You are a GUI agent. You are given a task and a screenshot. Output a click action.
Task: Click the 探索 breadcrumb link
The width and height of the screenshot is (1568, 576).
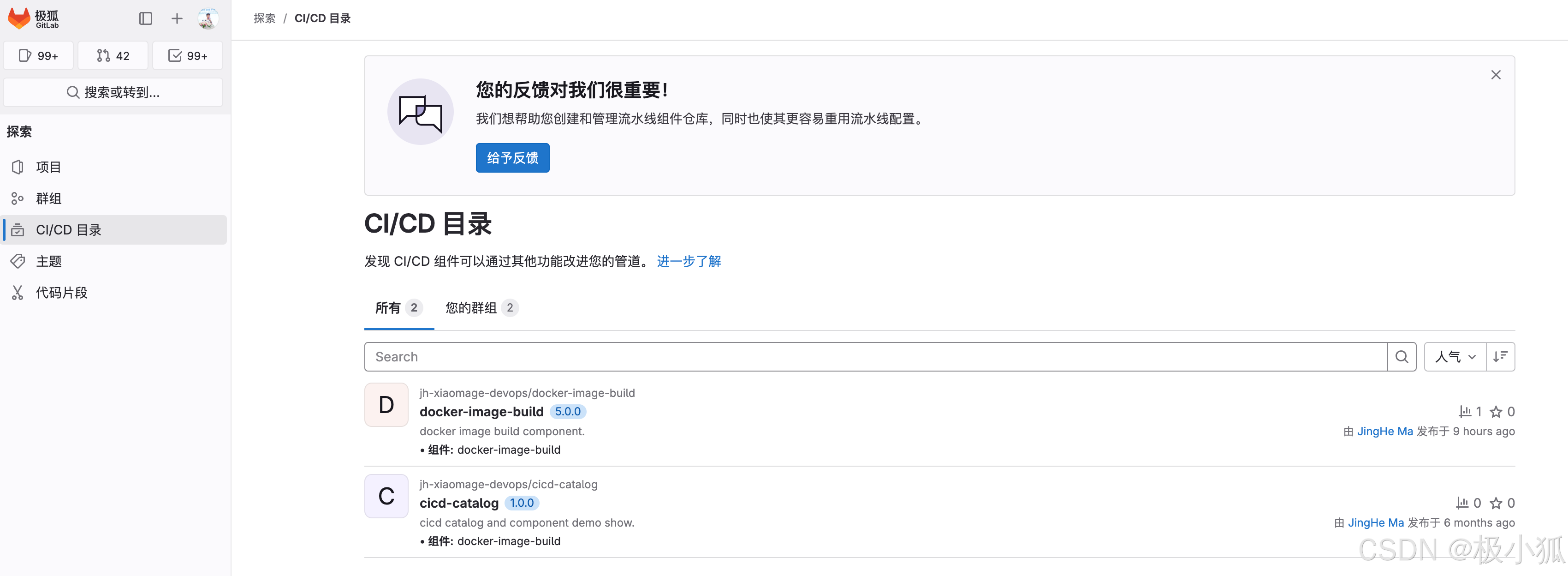264,18
